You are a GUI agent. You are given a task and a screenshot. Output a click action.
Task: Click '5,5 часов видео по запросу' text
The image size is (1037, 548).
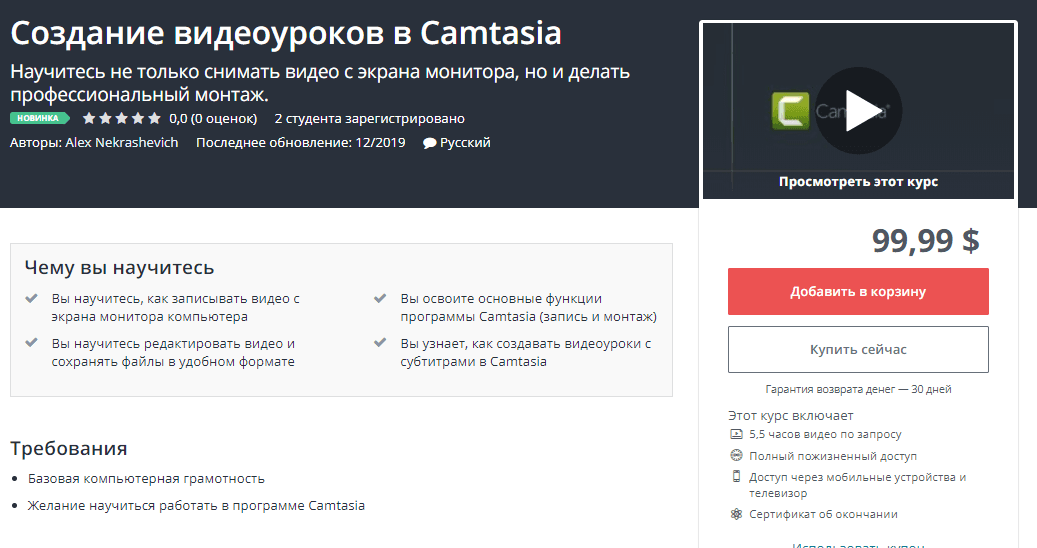pyautogui.click(x=825, y=434)
